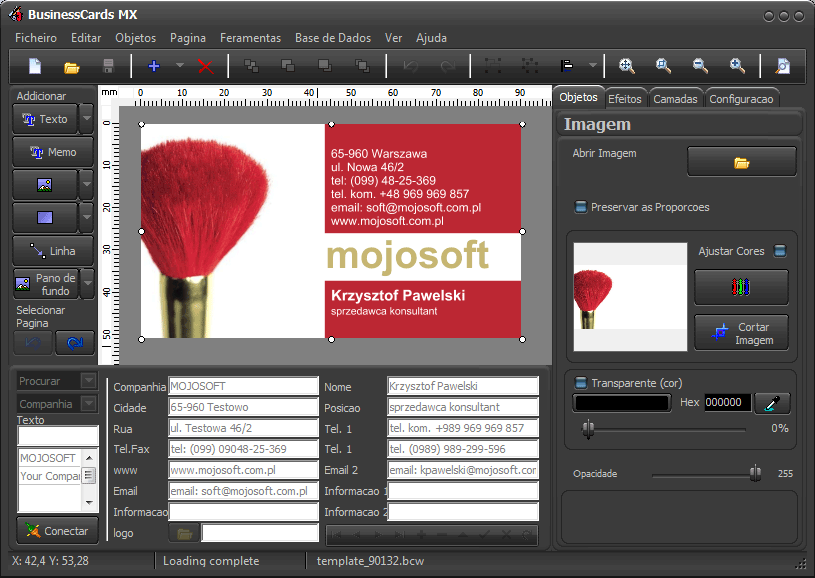Click the Hex color value field
This screenshot has height=578, width=815.
point(728,402)
